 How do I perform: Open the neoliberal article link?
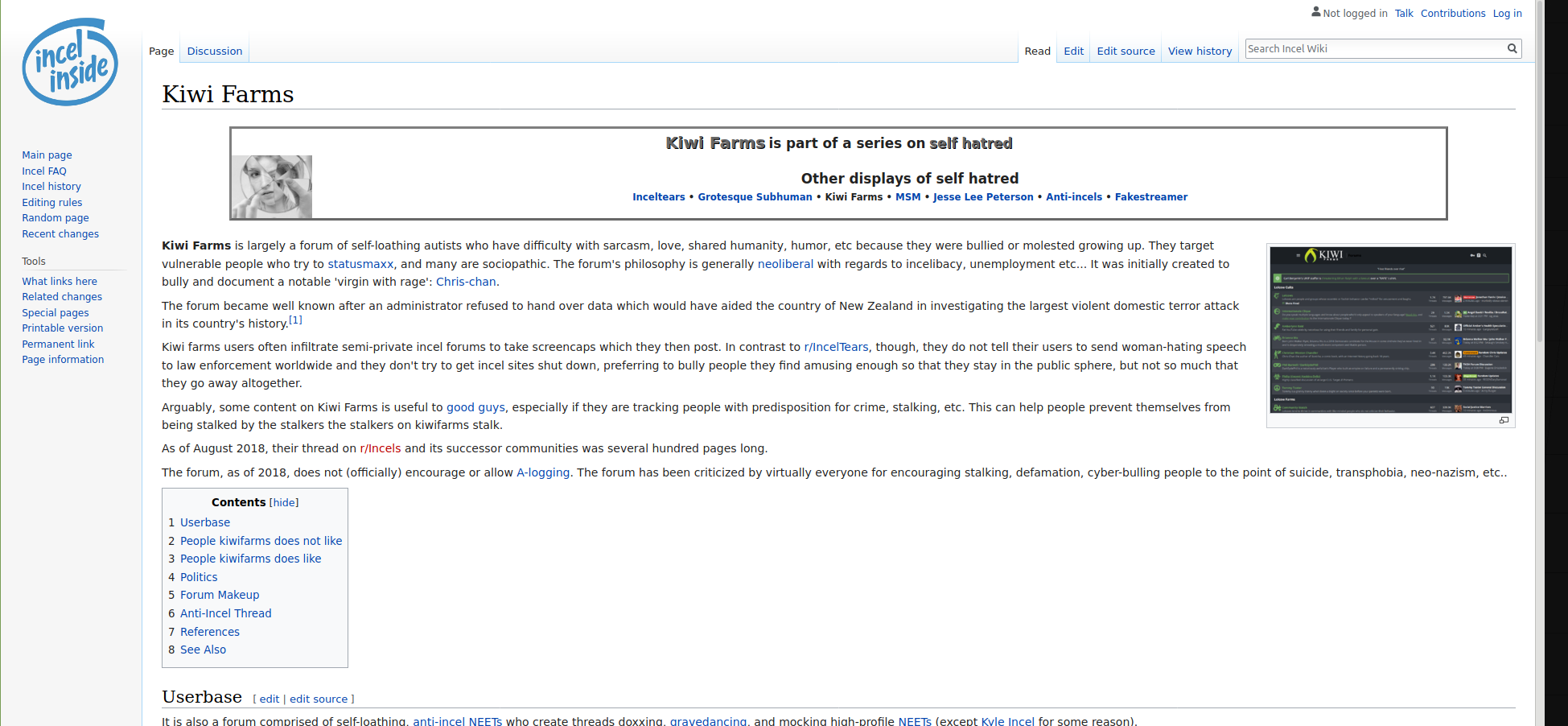[x=785, y=264]
